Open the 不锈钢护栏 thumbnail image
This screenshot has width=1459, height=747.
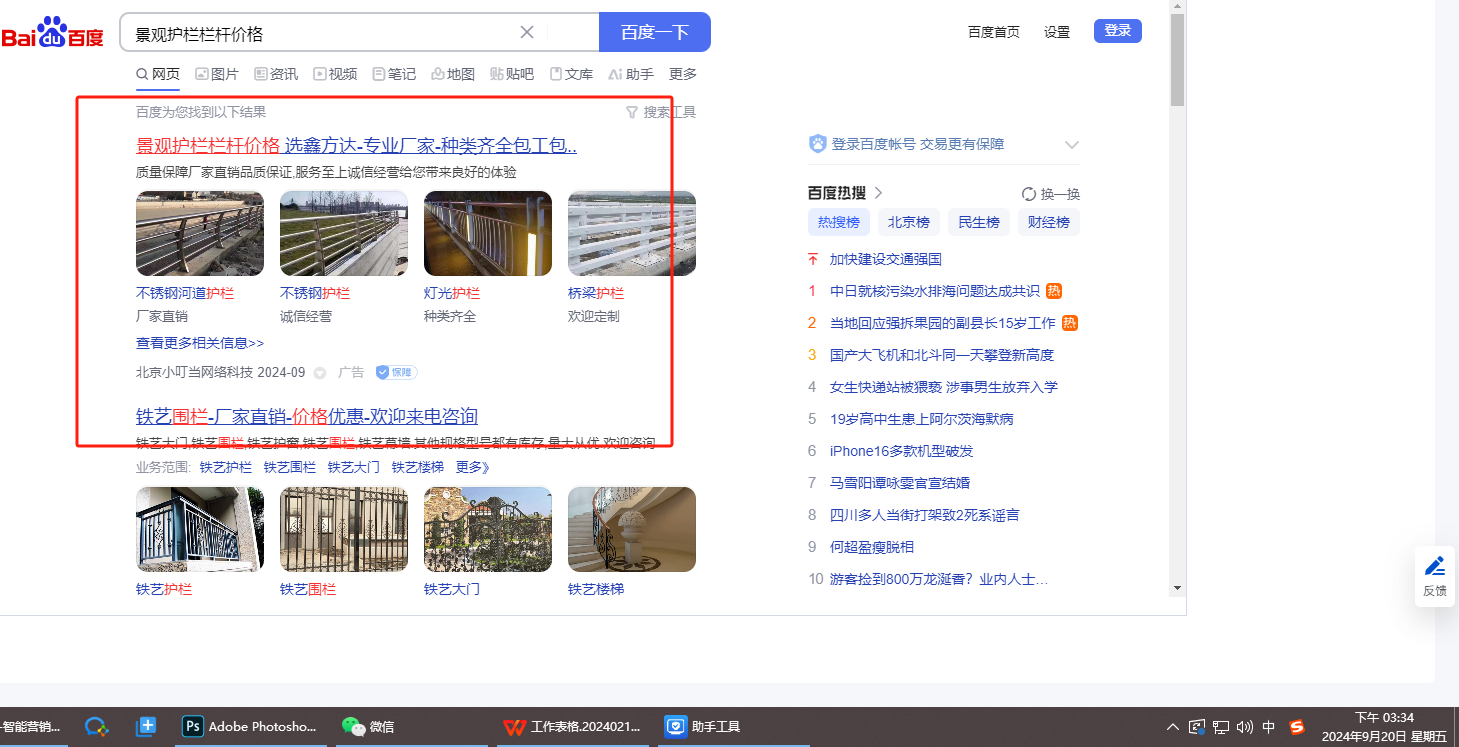[344, 233]
